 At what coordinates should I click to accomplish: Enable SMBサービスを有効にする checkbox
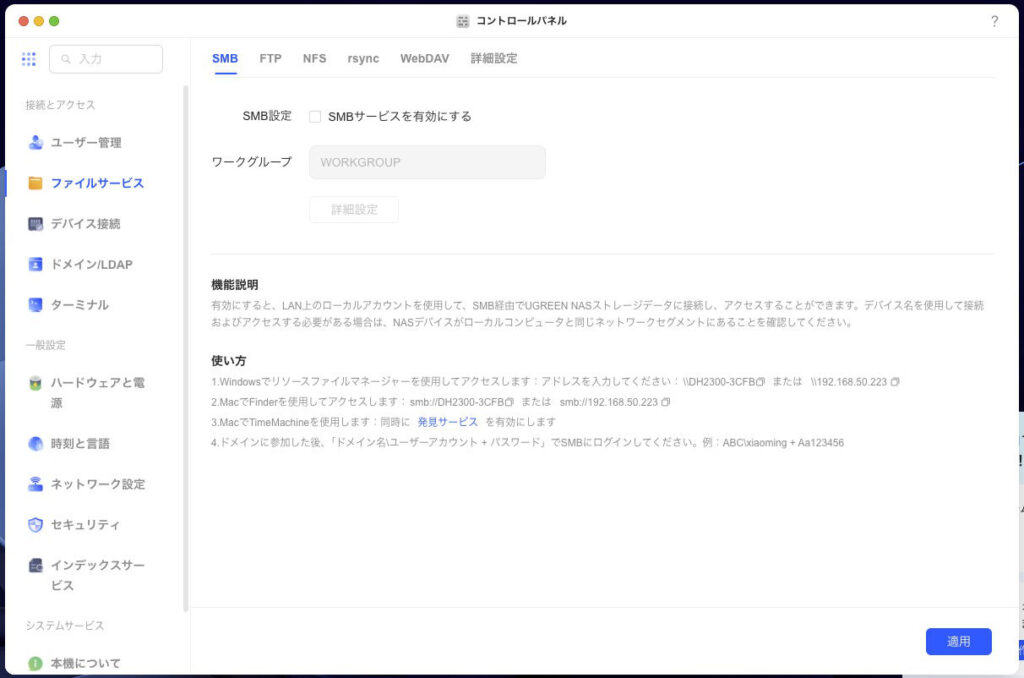315,116
